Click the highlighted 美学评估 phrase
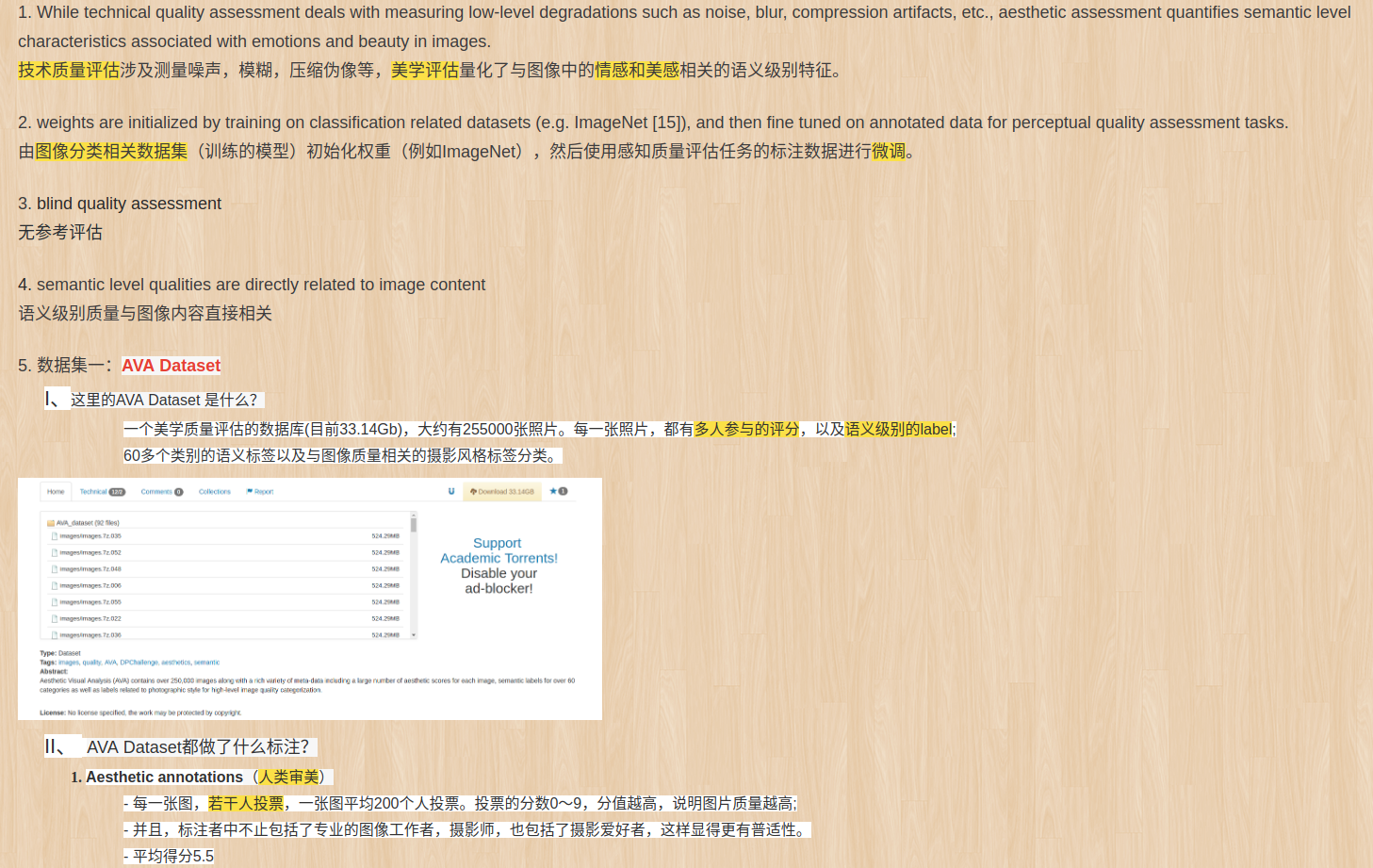 coord(425,70)
